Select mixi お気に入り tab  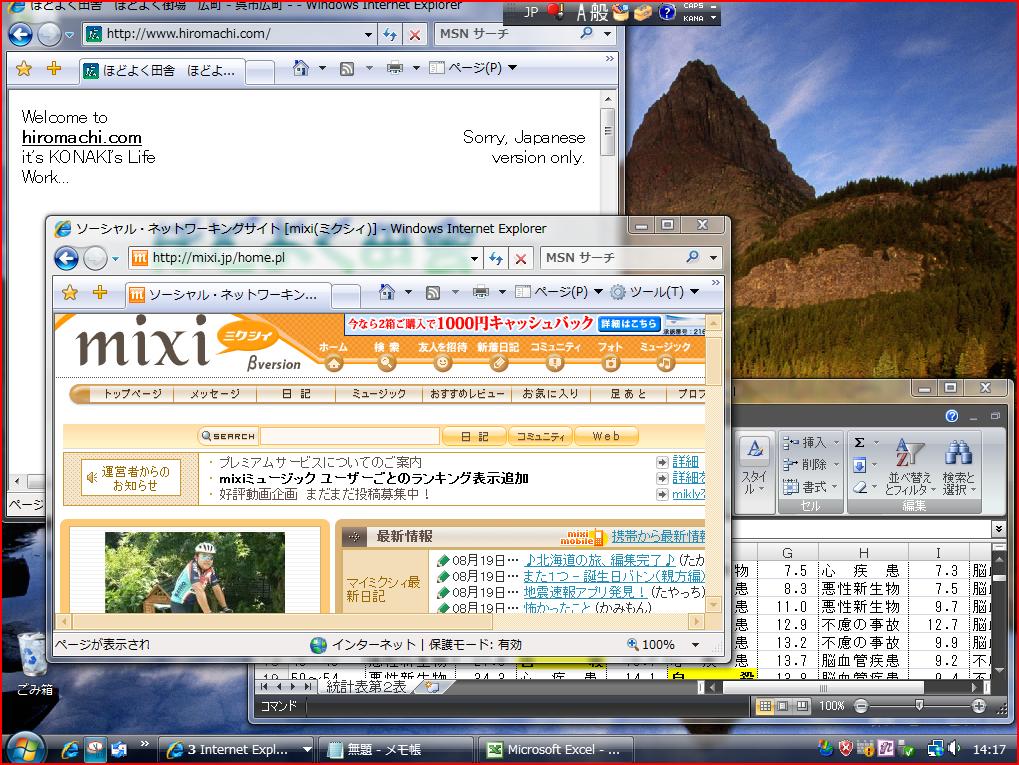[550, 394]
